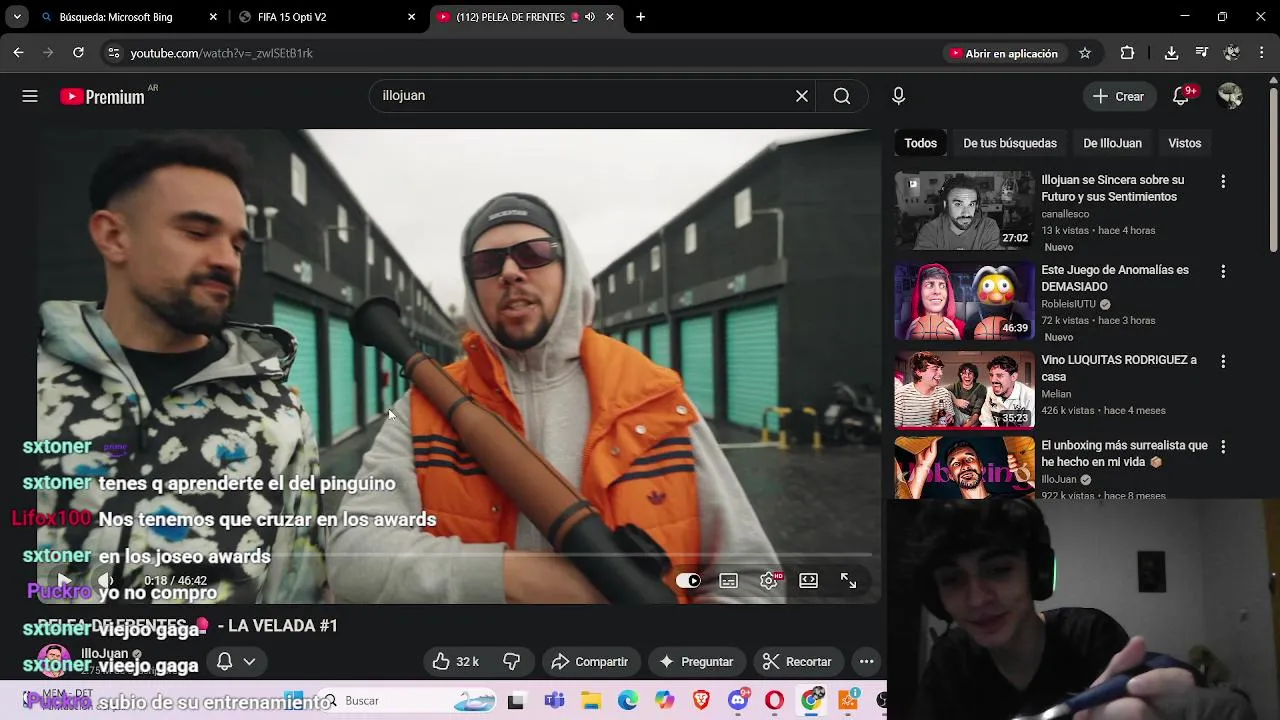Switch to the Búsqueda: Microsoft Bing tab
Screen dimensions: 1280x720
click(x=130, y=17)
